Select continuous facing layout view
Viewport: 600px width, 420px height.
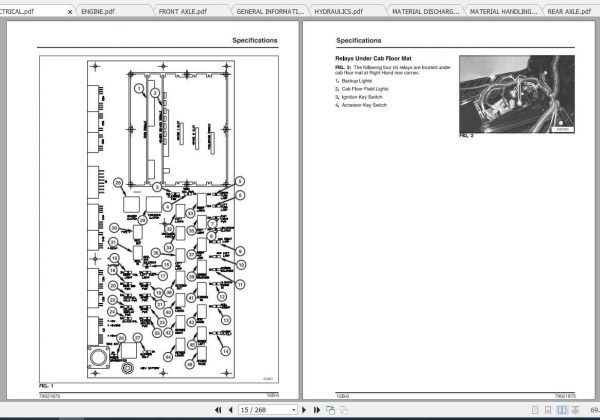point(575,410)
